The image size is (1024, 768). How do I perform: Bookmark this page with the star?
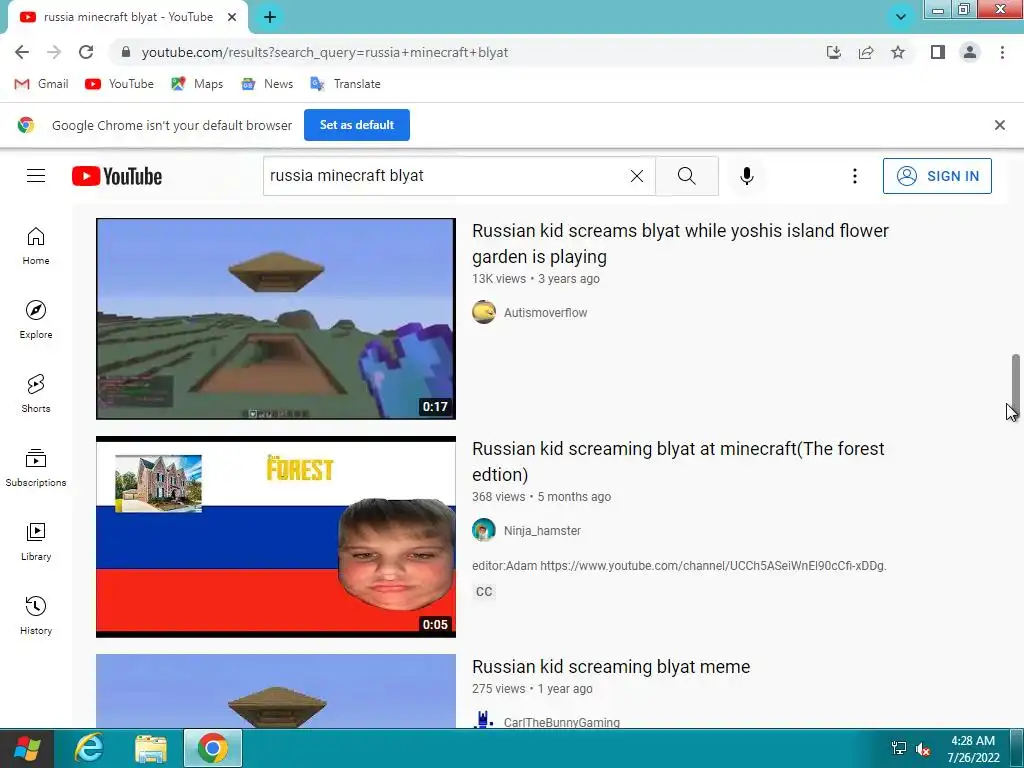coord(898,52)
